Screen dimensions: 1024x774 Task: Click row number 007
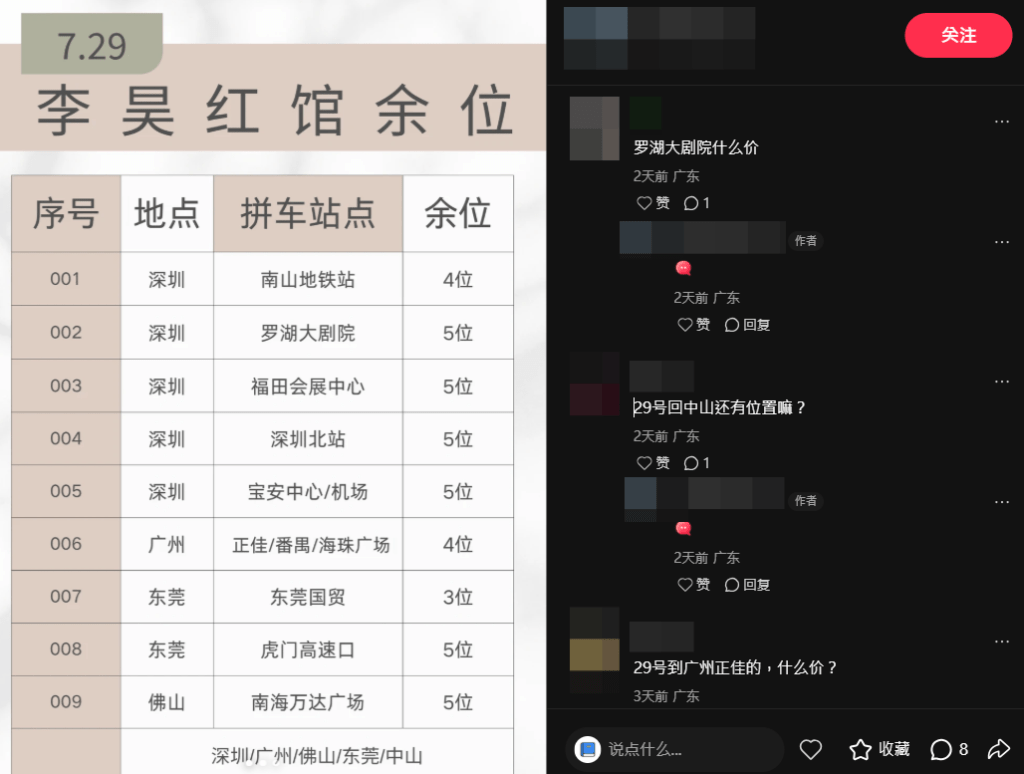pos(65,596)
